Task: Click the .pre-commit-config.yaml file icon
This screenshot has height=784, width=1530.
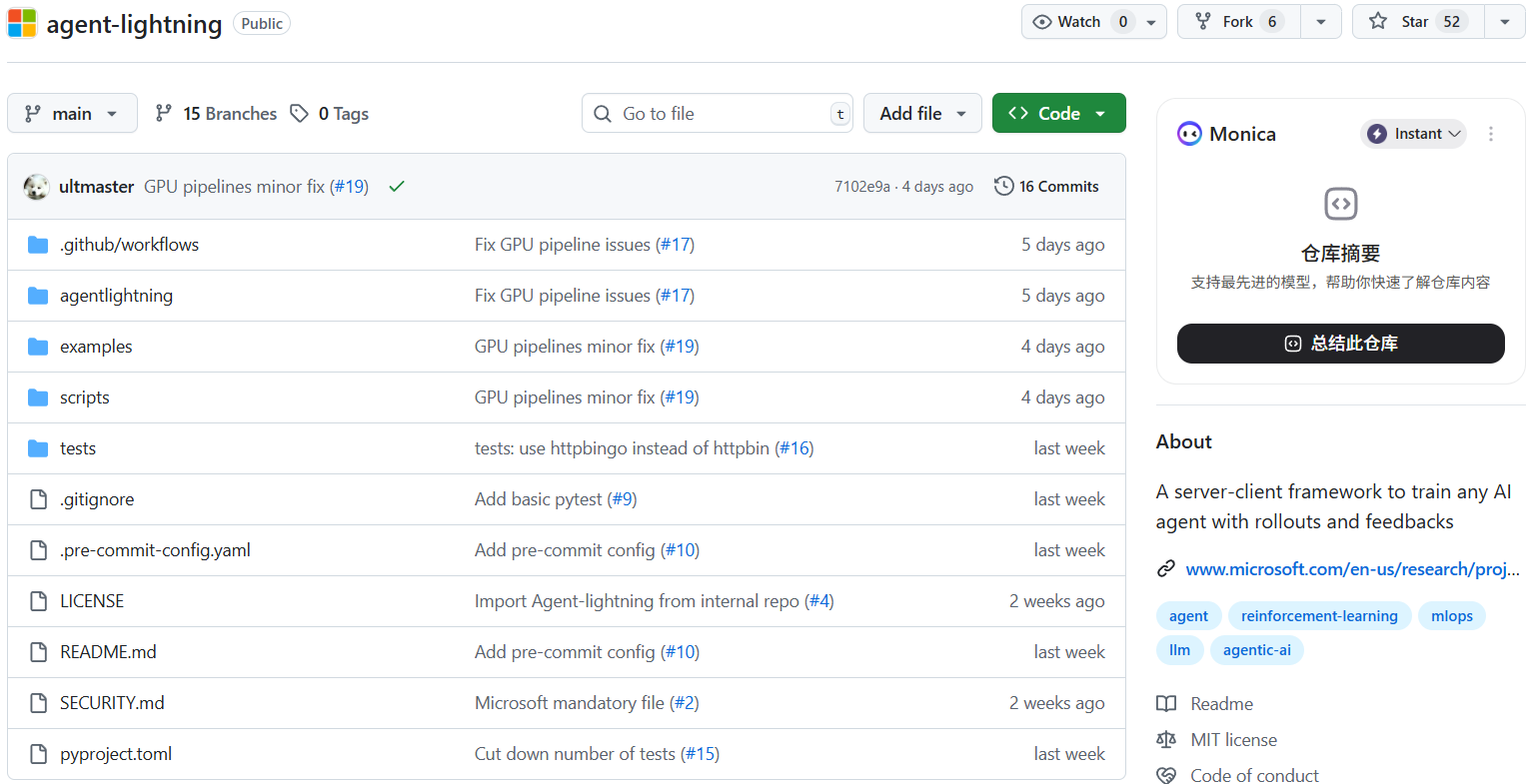Action: [x=38, y=550]
